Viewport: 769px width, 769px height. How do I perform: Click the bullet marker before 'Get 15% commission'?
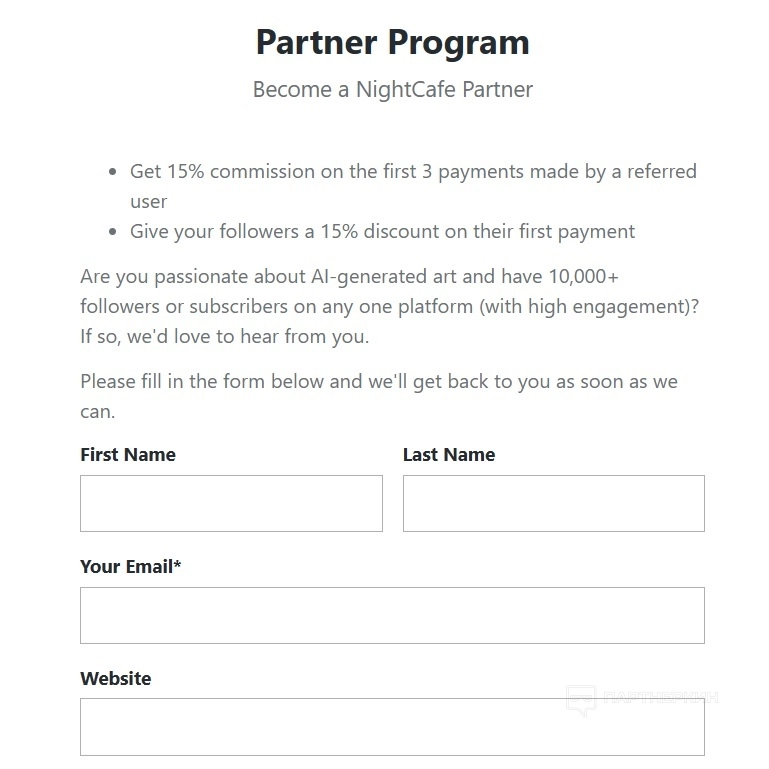coord(112,173)
